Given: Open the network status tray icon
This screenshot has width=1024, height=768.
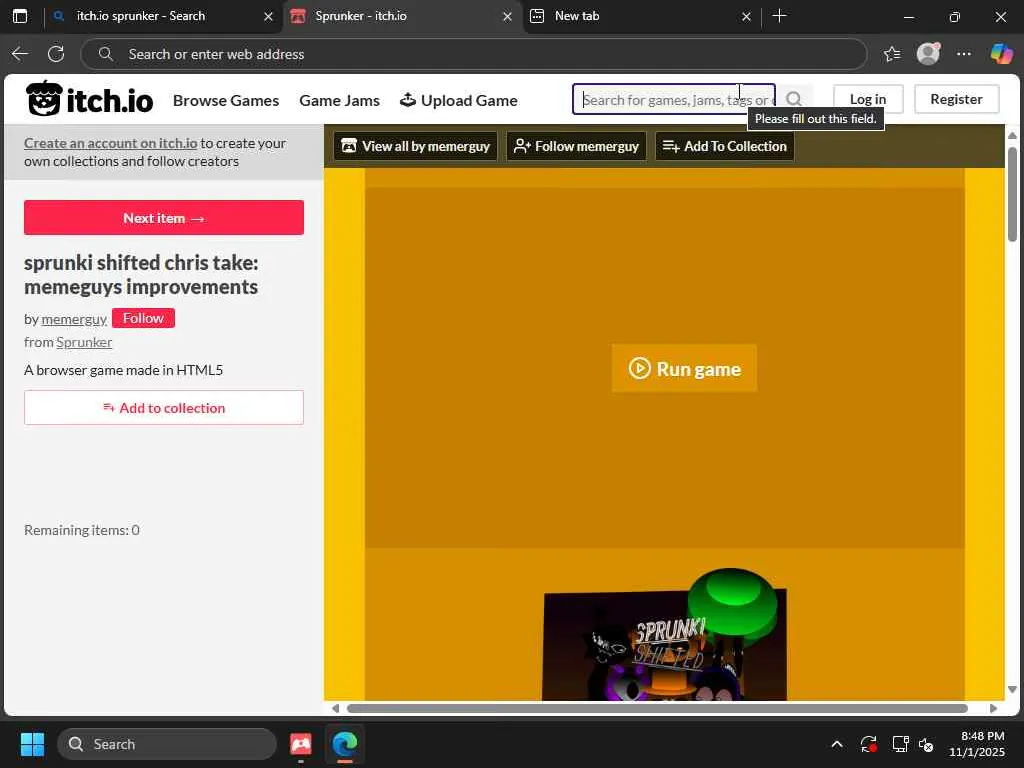Looking at the screenshot, I should coord(900,744).
